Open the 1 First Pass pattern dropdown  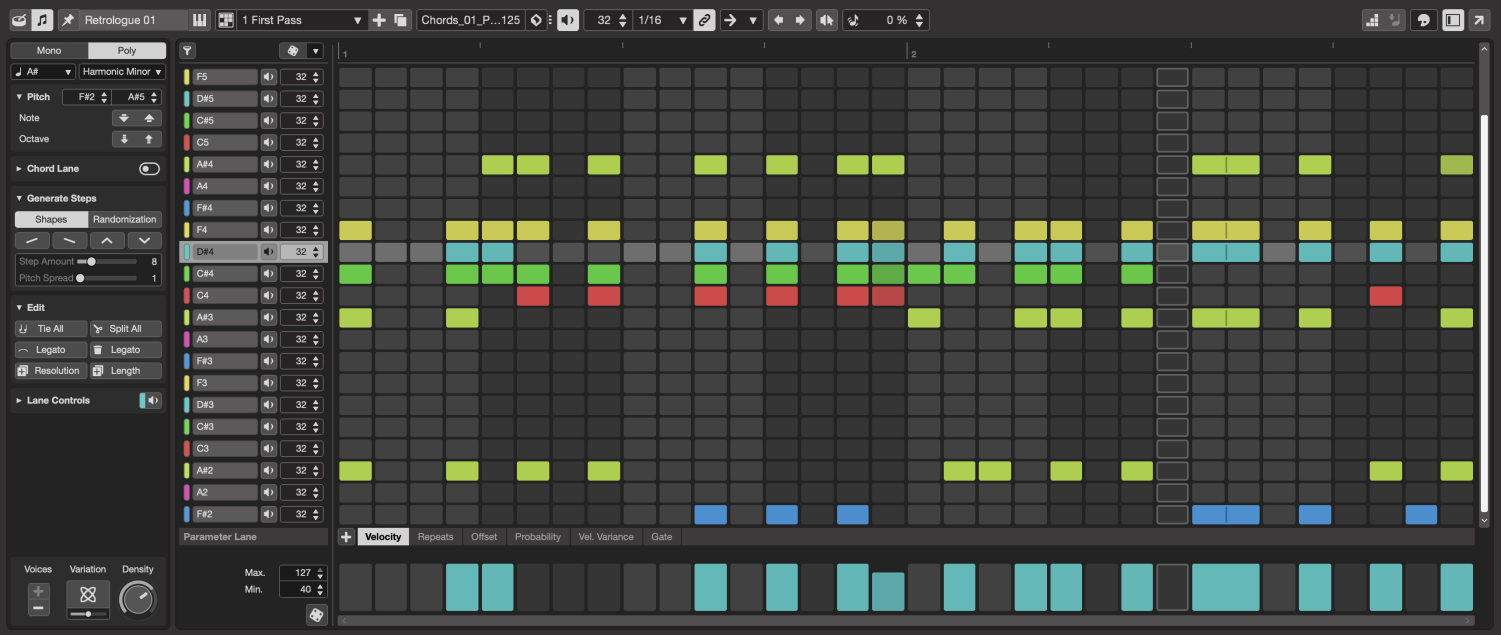(302, 20)
